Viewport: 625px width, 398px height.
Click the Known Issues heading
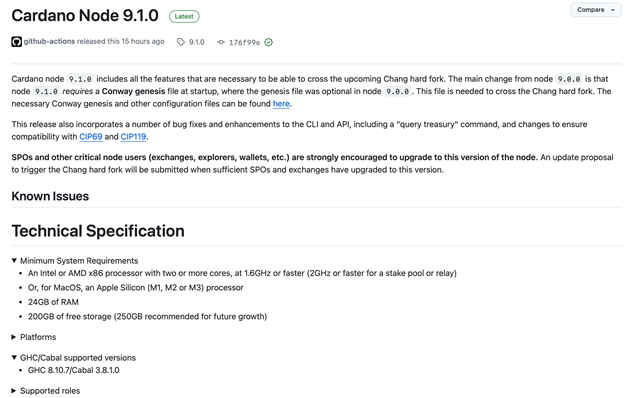[50, 196]
